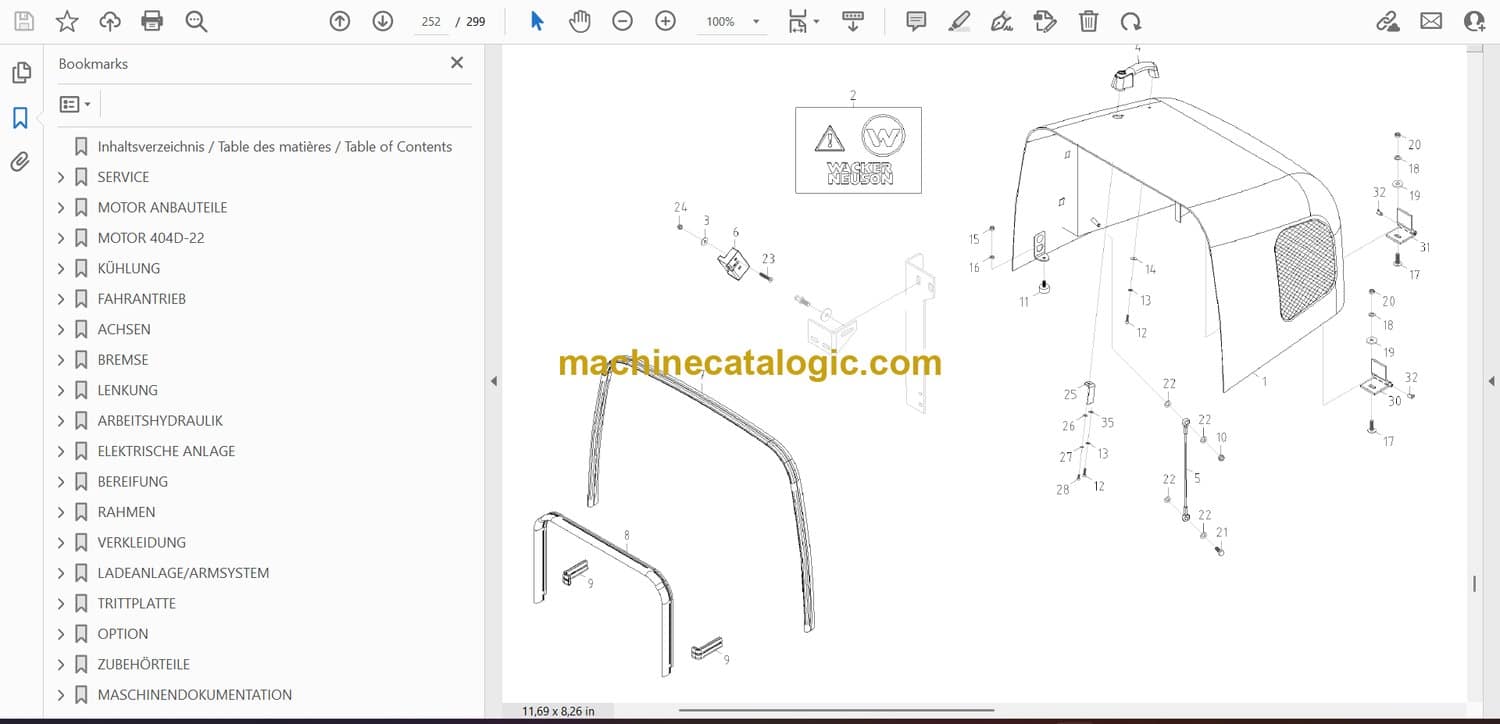Viewport: 1500px width, 724px height.
Task: Select the LADEANLAGE/ARMSYSTEM bookmark
Action: point(183,573)
